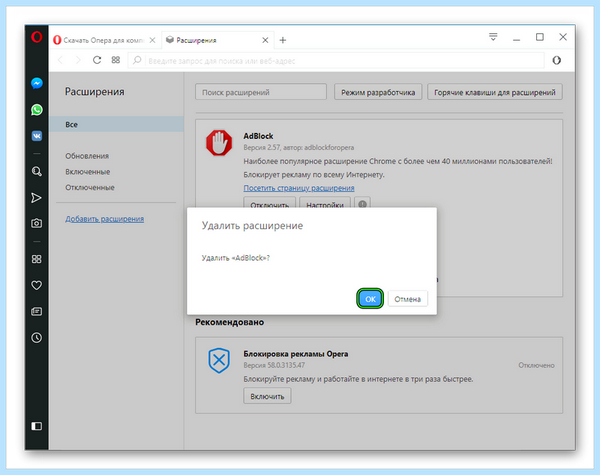Select the Включенные category
The image size is (600, 475).
(x=88, y=172)
